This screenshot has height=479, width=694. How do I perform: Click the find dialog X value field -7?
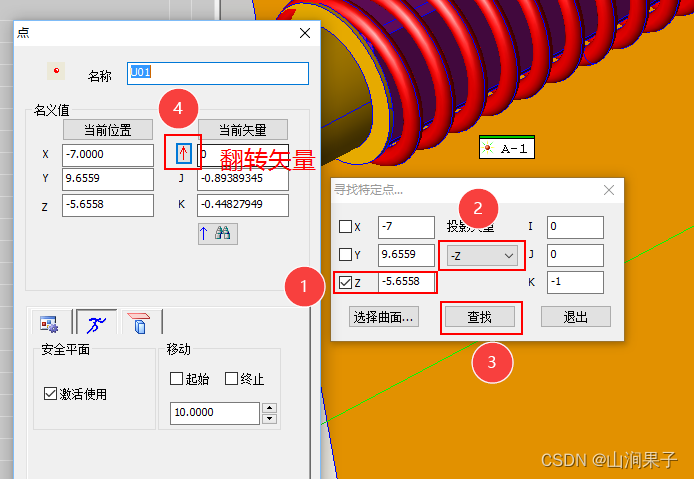(406, 227)
